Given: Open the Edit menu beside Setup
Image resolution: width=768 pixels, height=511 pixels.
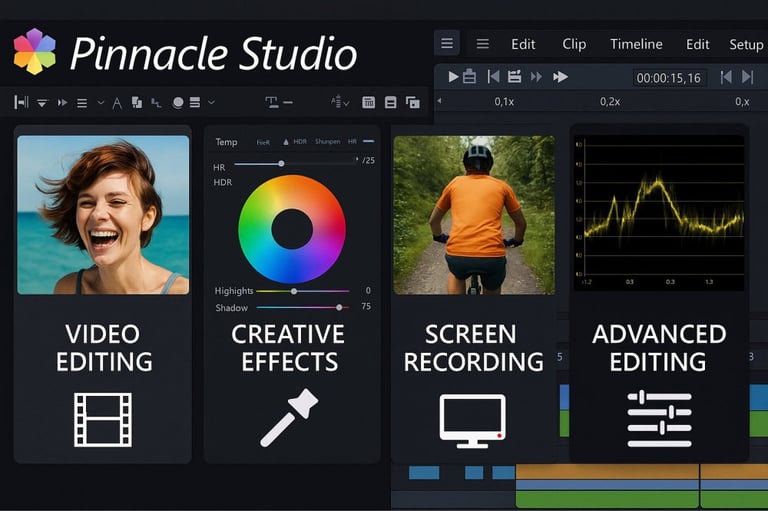Looking at the screenshot, I should [x=697, y=44].
